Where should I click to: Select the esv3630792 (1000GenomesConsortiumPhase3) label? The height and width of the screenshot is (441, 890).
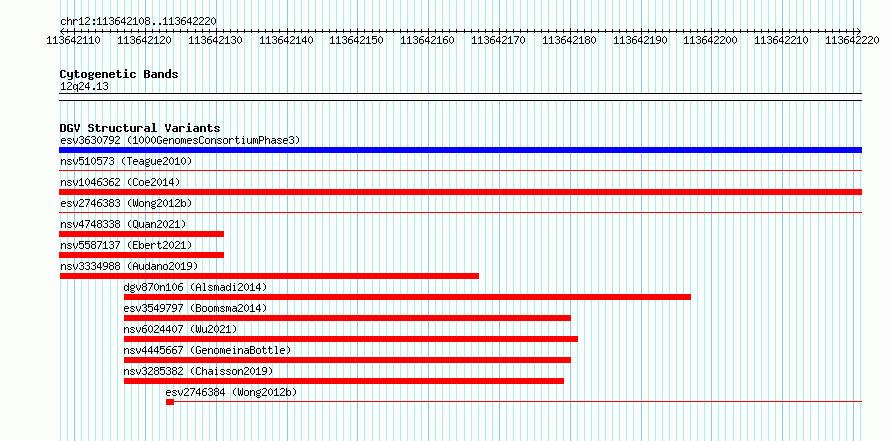point(180,140)
